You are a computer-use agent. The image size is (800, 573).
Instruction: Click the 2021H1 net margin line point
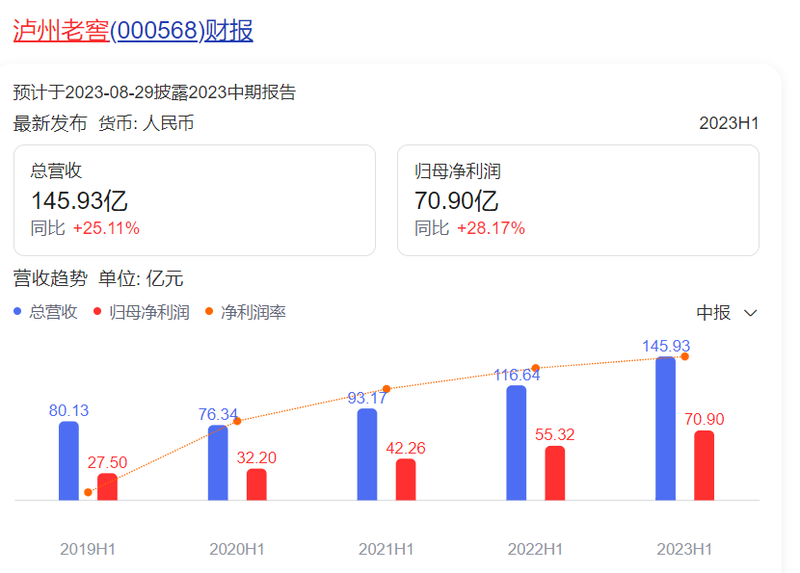tap(387, 389)
